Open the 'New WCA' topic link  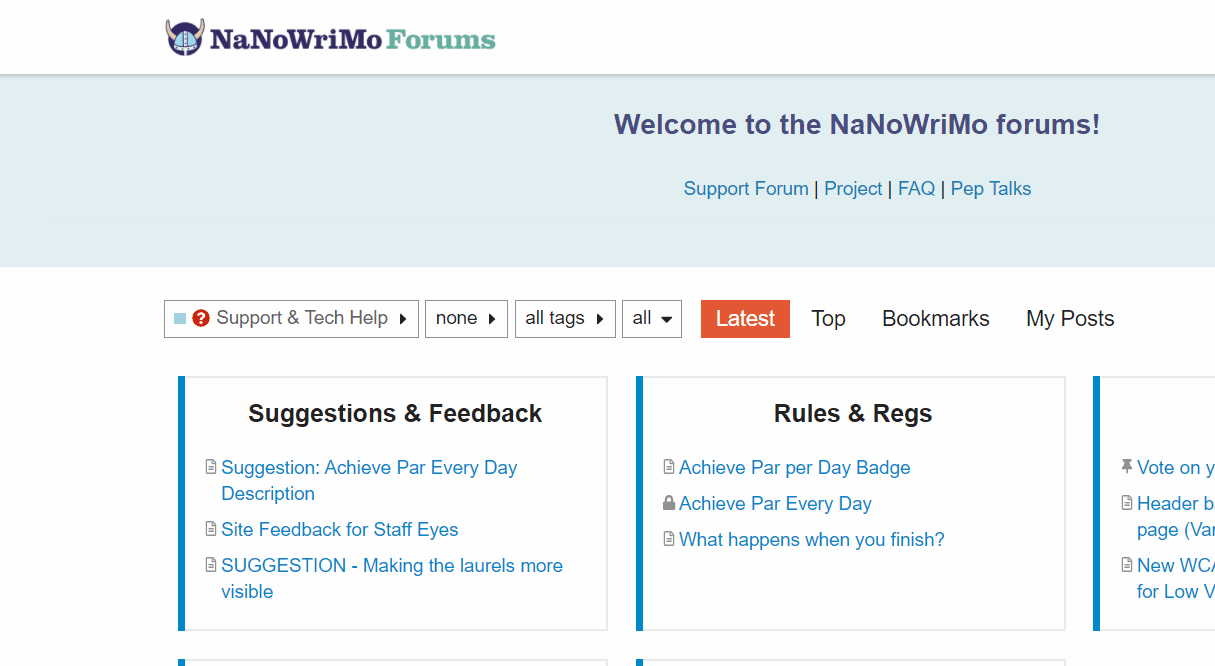point(1176,578)
